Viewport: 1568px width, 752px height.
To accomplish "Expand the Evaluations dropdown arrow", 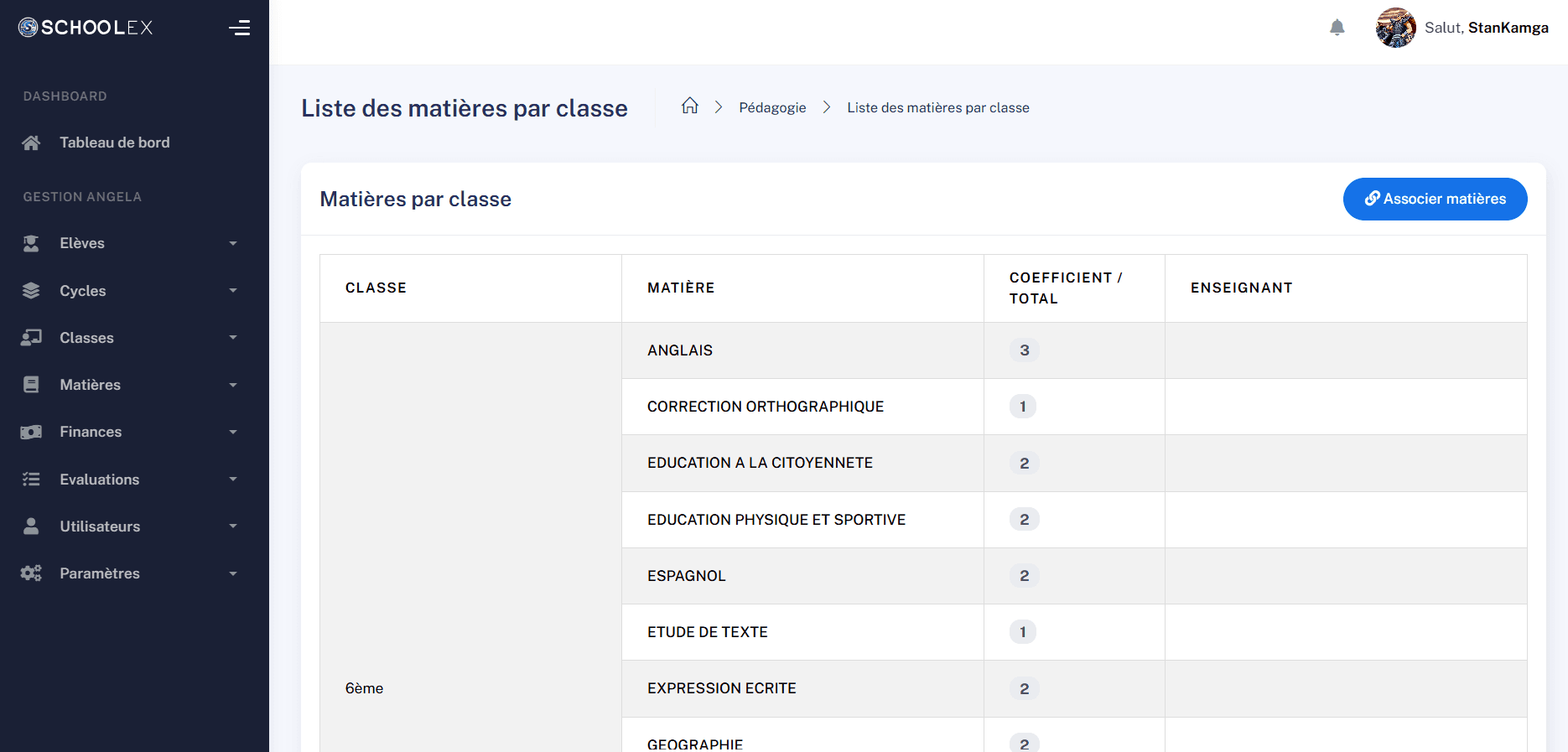I will [x=233, y=479].
